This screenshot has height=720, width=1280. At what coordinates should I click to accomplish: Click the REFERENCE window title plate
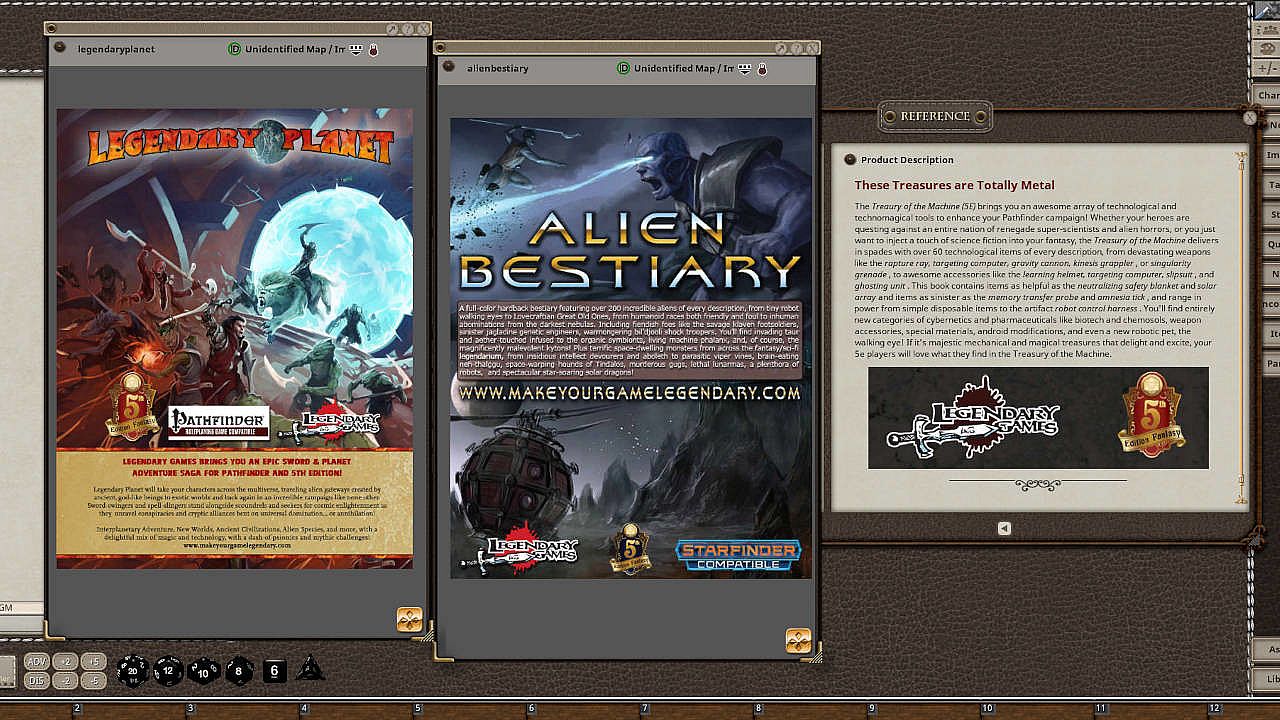pyautogui.click(x=935, y=116)
